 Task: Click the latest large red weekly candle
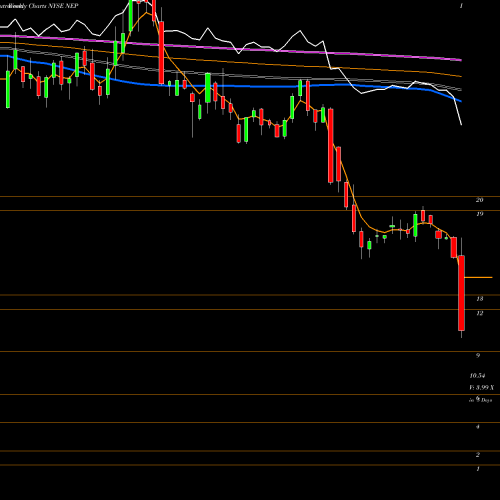(461, 293)
